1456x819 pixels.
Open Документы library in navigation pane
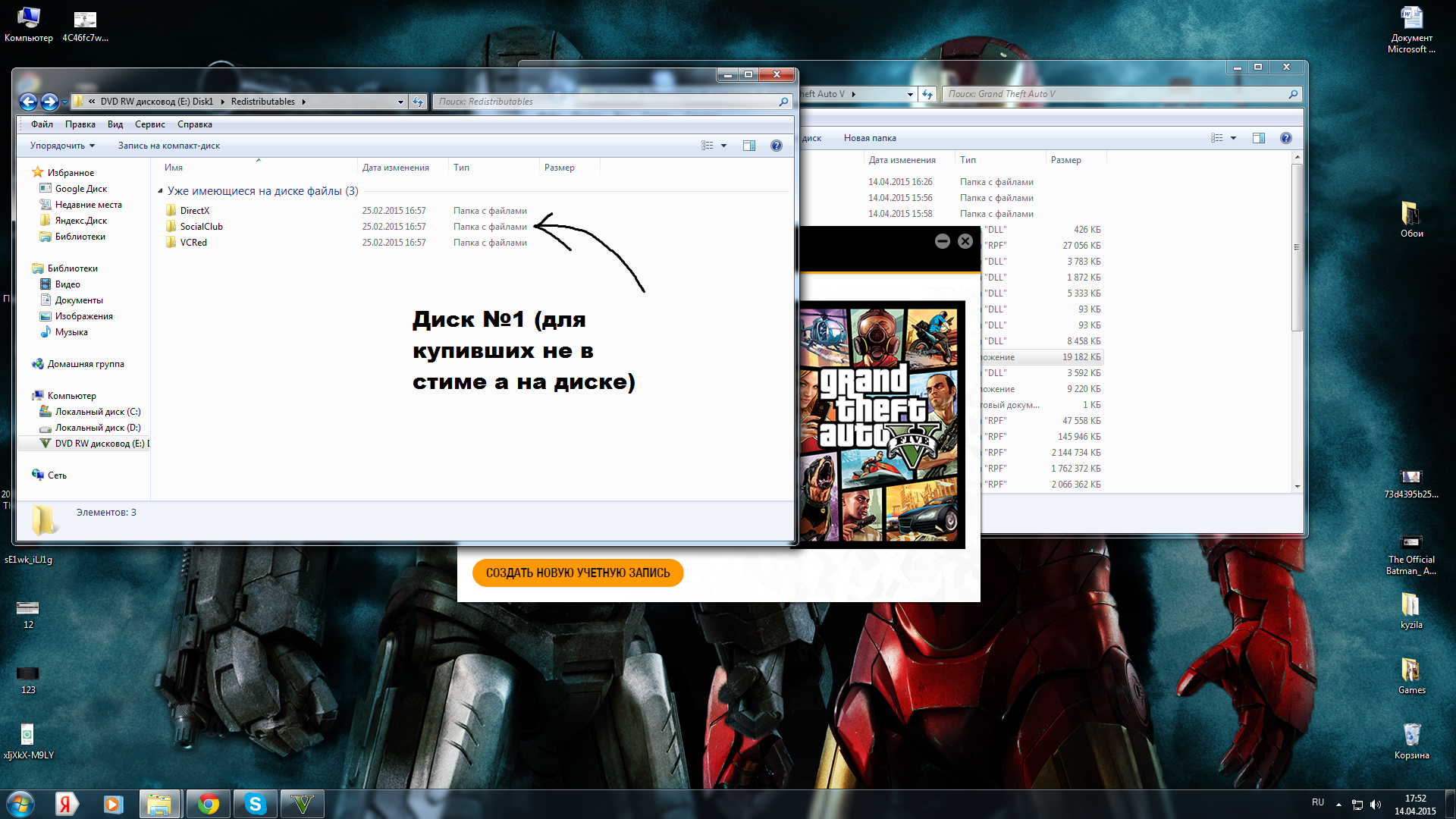point(78,300)
